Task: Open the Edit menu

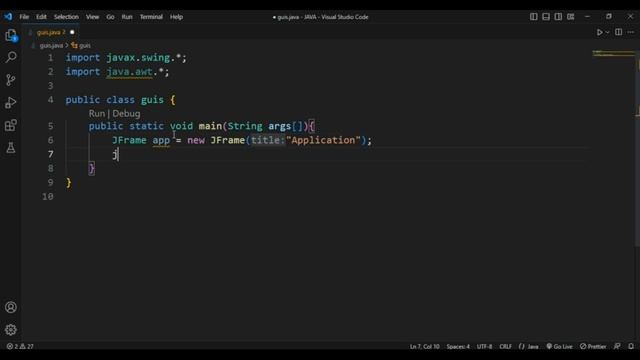Action: pyautogui.click(x=41, y=17)
